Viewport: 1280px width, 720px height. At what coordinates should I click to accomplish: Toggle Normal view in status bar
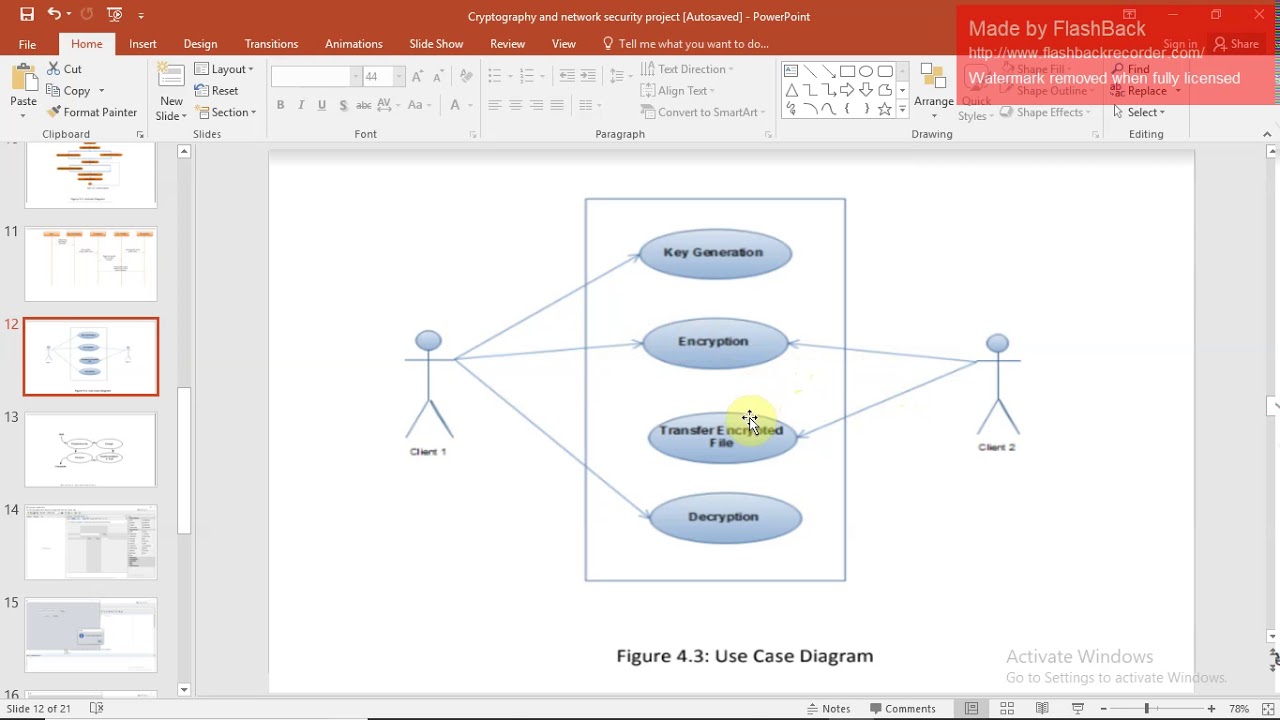(971, 708)
